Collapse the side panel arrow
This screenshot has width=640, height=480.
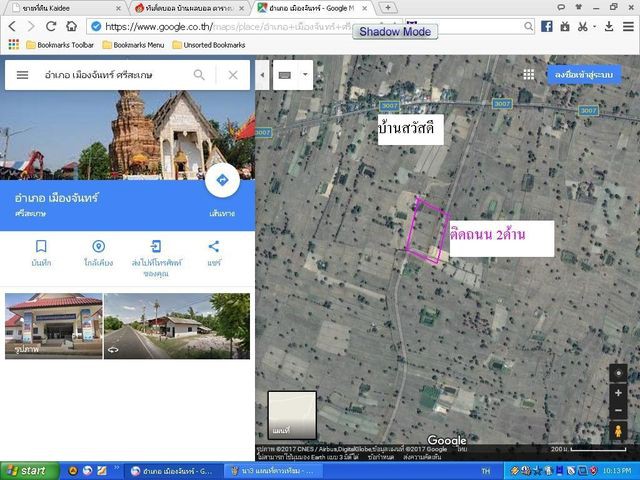(262, 75)
